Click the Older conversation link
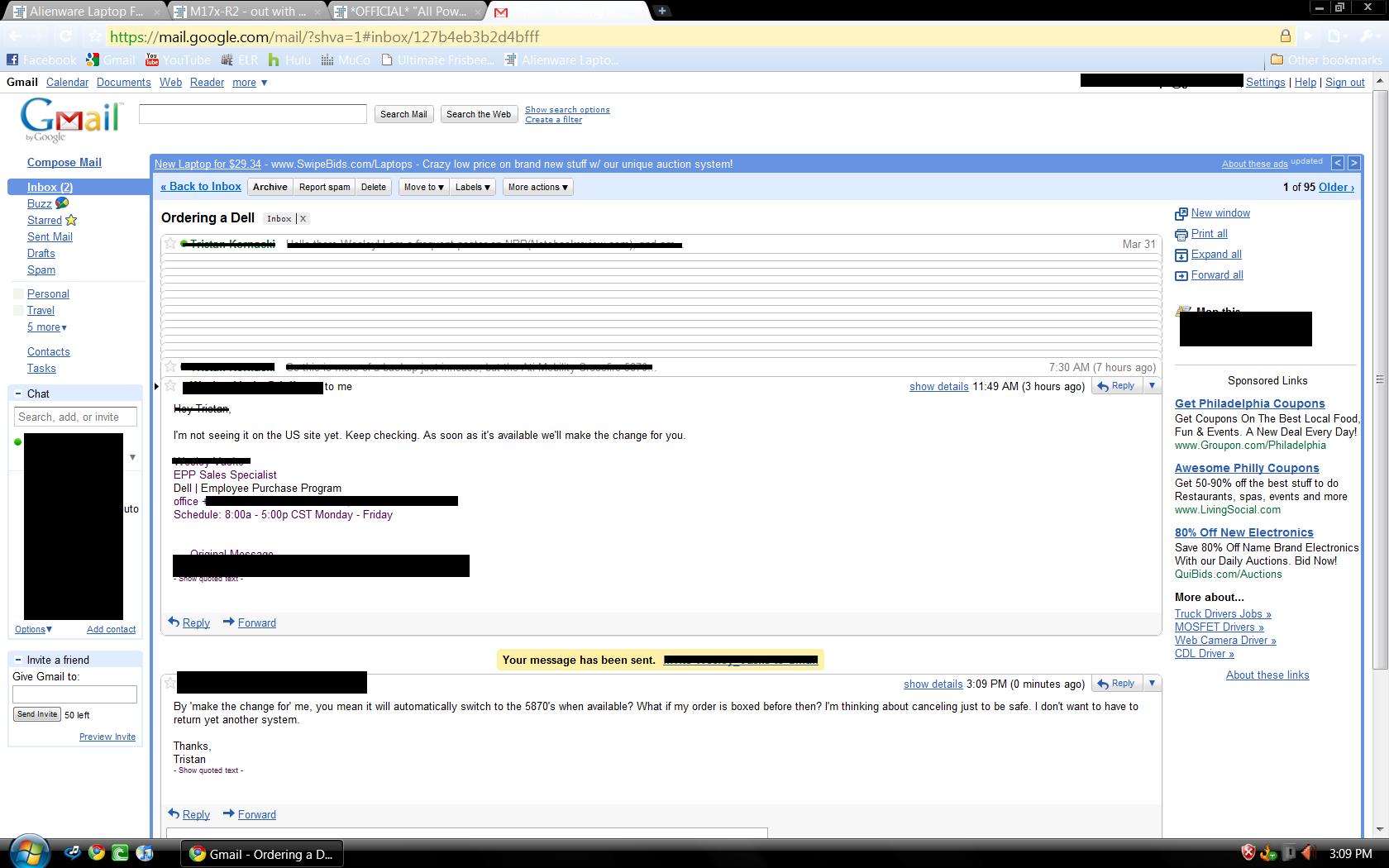This screenshot has height=868, width=1389. (1336, 187)
